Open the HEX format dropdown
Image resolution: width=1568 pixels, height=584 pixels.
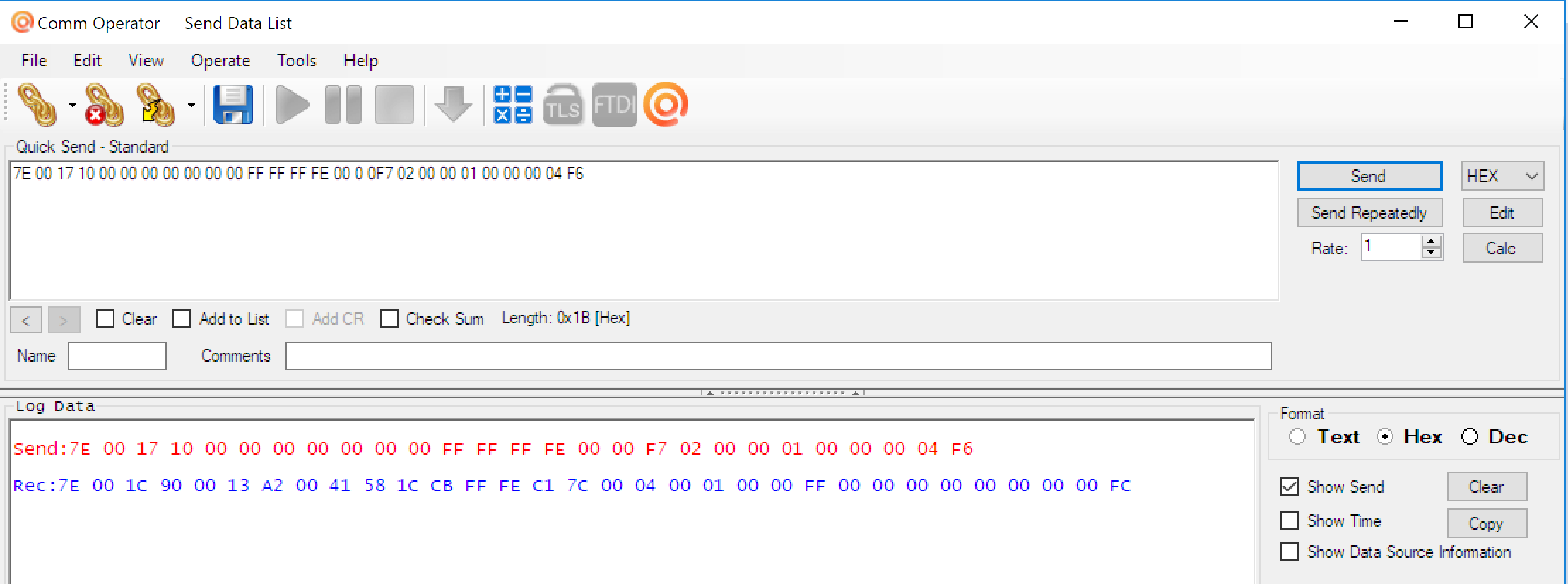point(1502,176)
